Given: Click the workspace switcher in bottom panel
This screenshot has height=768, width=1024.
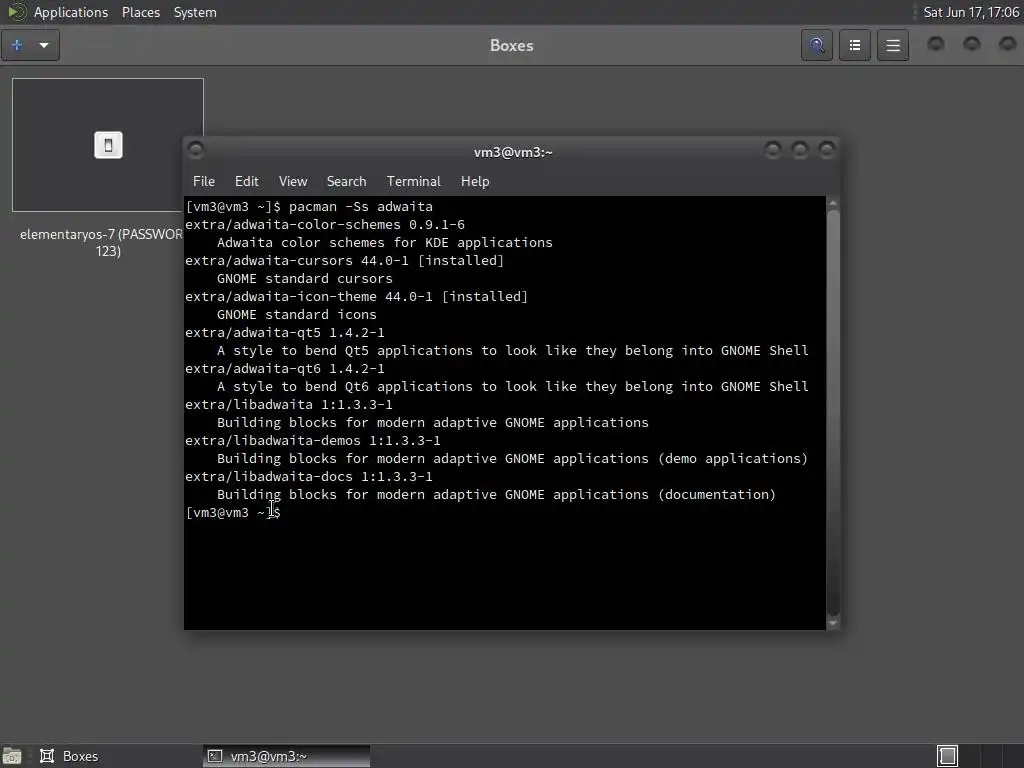Looking at the screenshot, I should [948, 756].
